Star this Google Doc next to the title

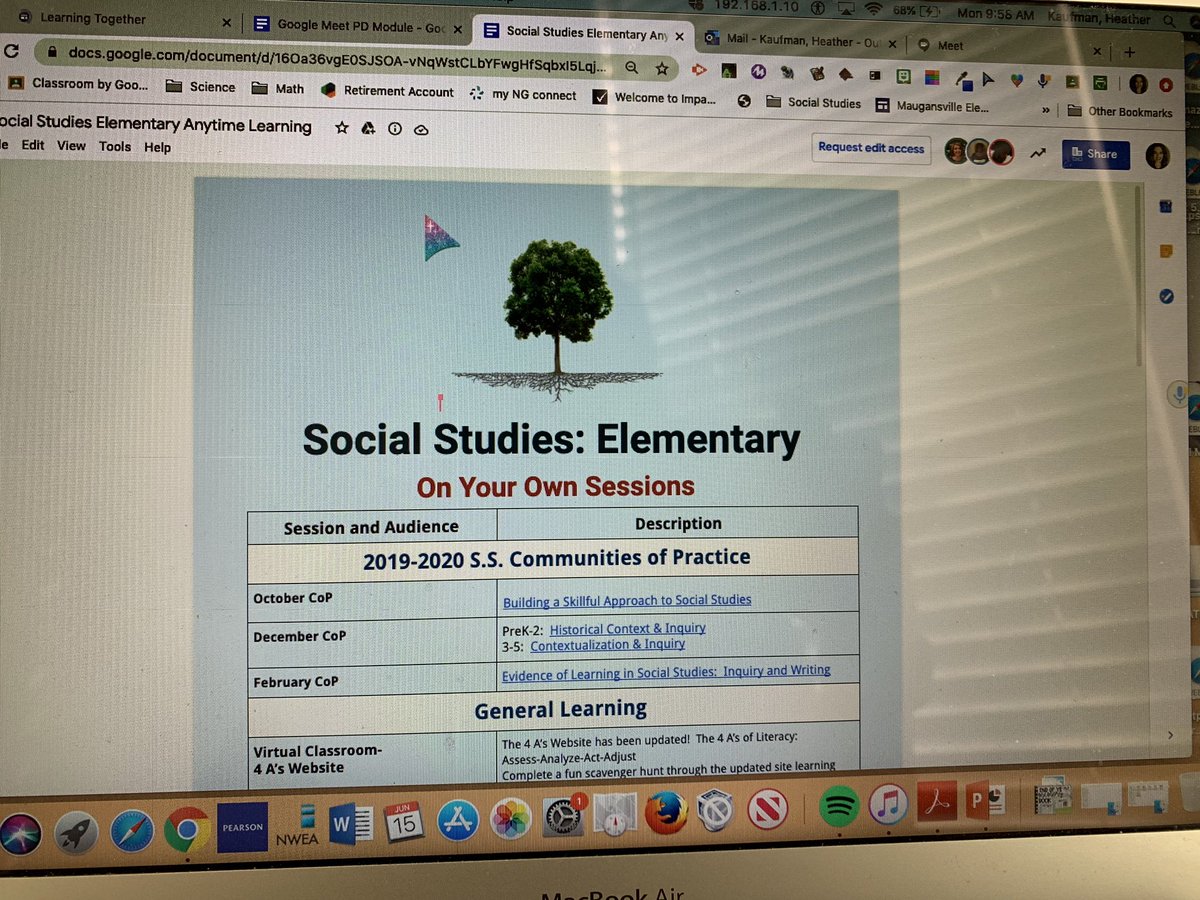(343, 128)
